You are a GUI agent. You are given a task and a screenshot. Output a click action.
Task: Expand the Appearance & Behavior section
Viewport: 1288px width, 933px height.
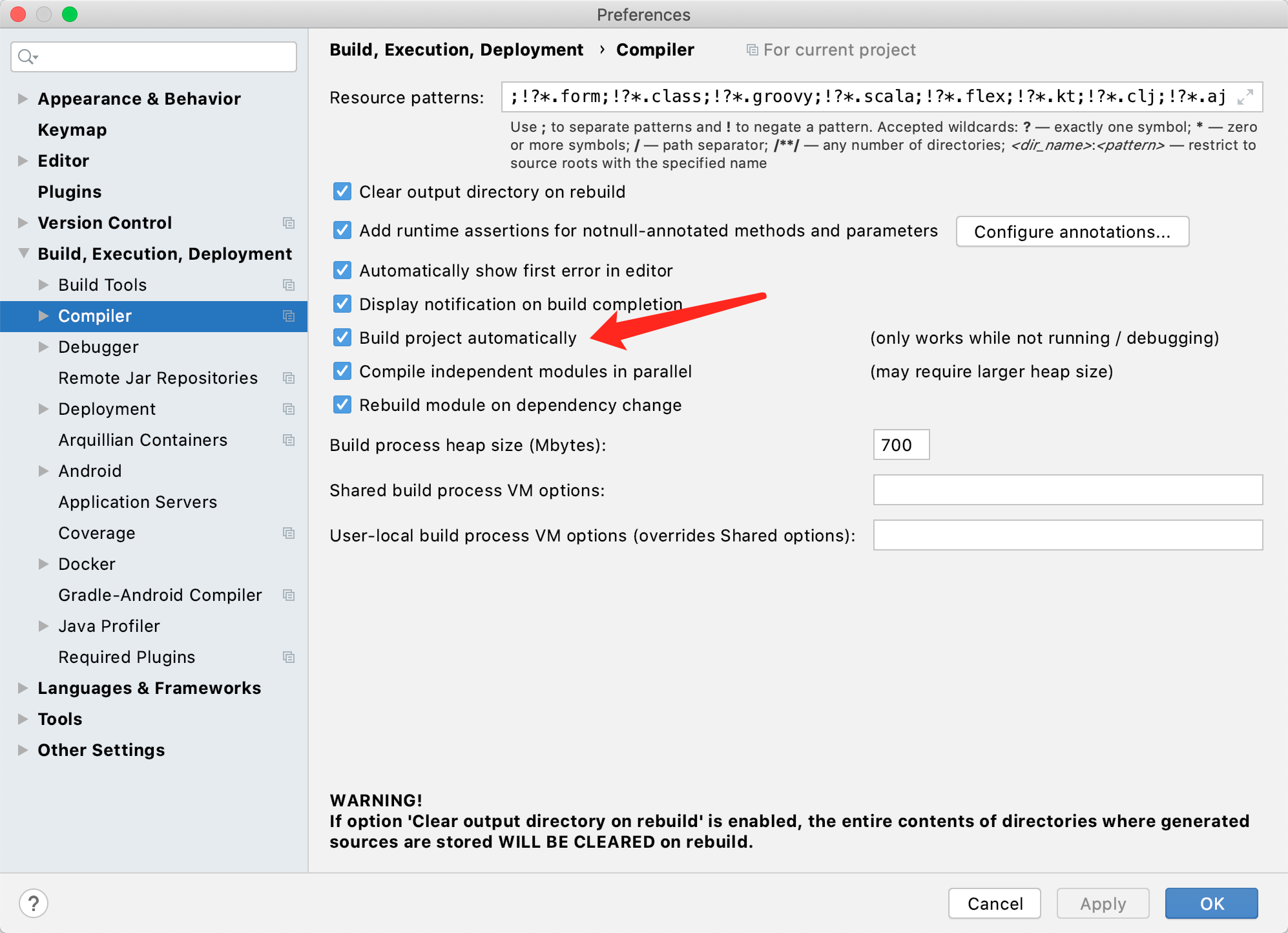23,99
